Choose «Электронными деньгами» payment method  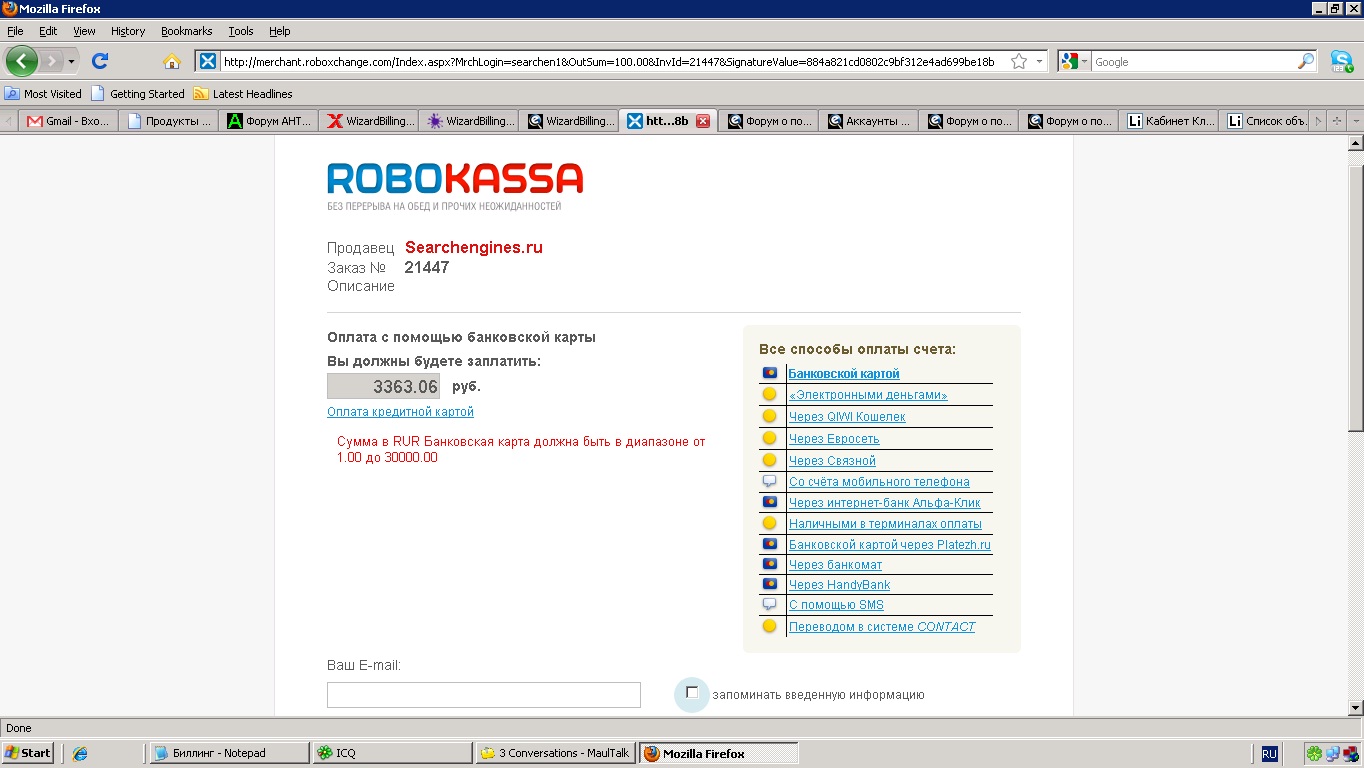click(x=868, y=395)
